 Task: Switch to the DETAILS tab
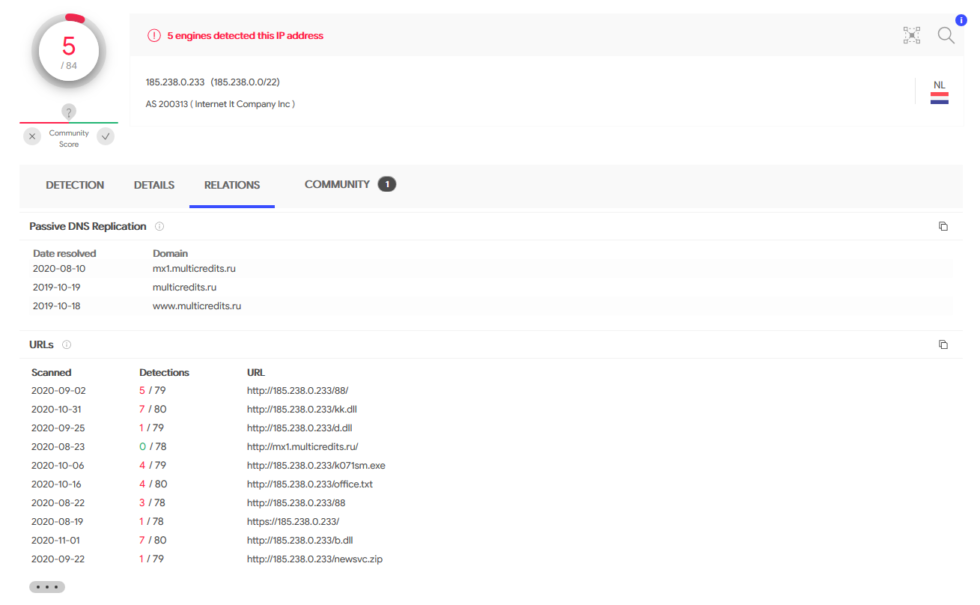click(154, 185)
